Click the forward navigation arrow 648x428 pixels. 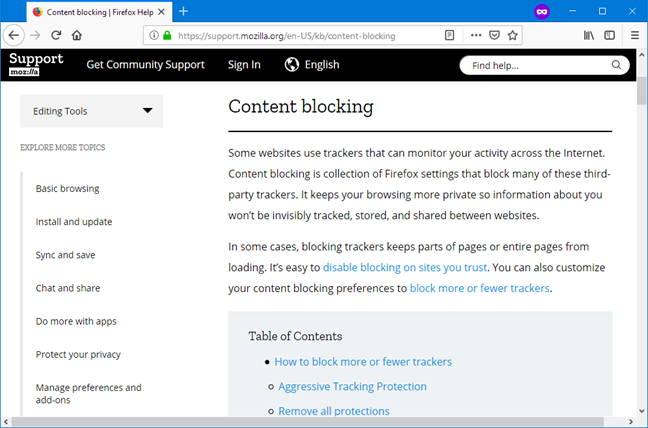(x=35, y=36)
